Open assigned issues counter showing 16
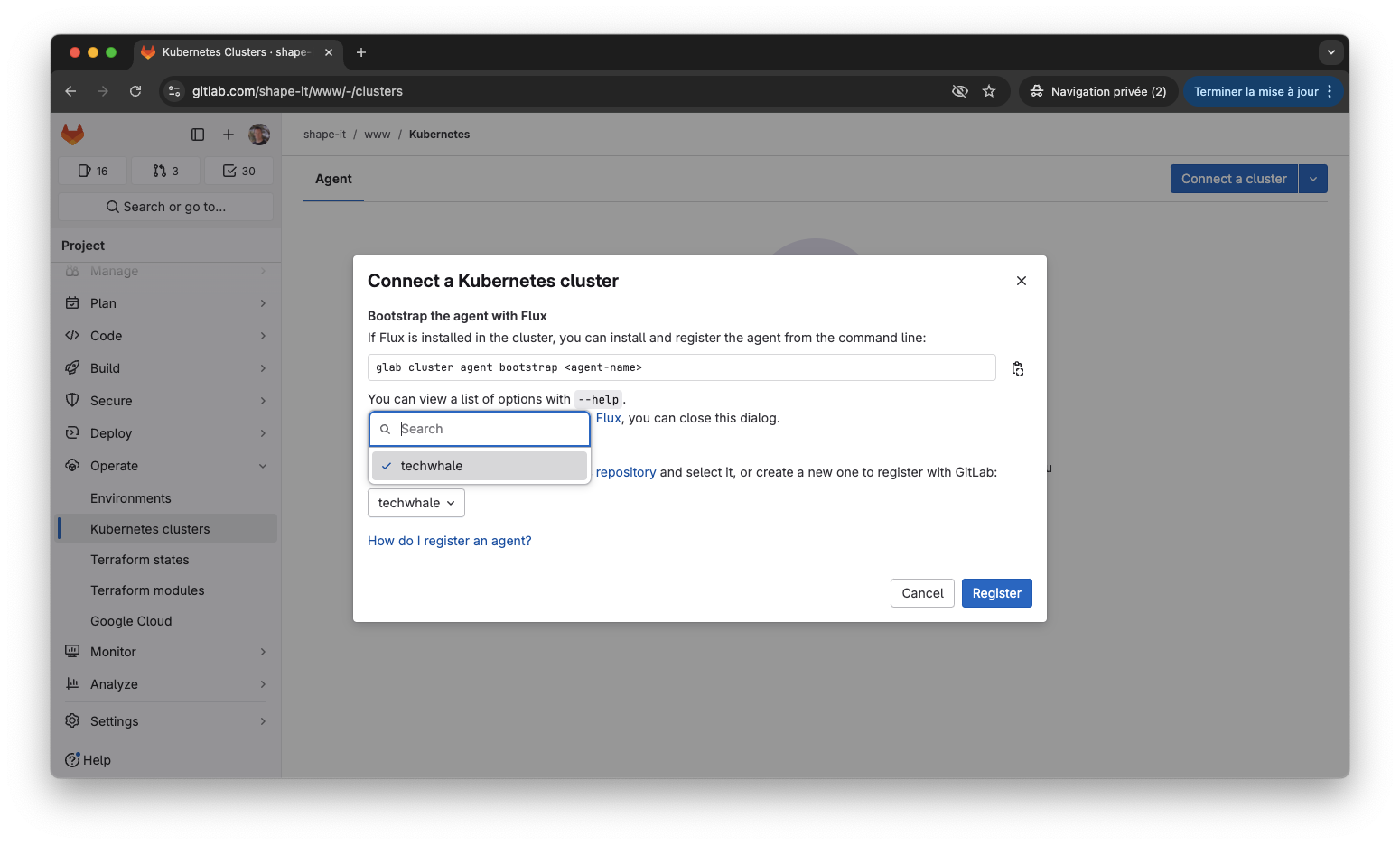The height and width of the screenshot is (845, 1400). point(93,171)
